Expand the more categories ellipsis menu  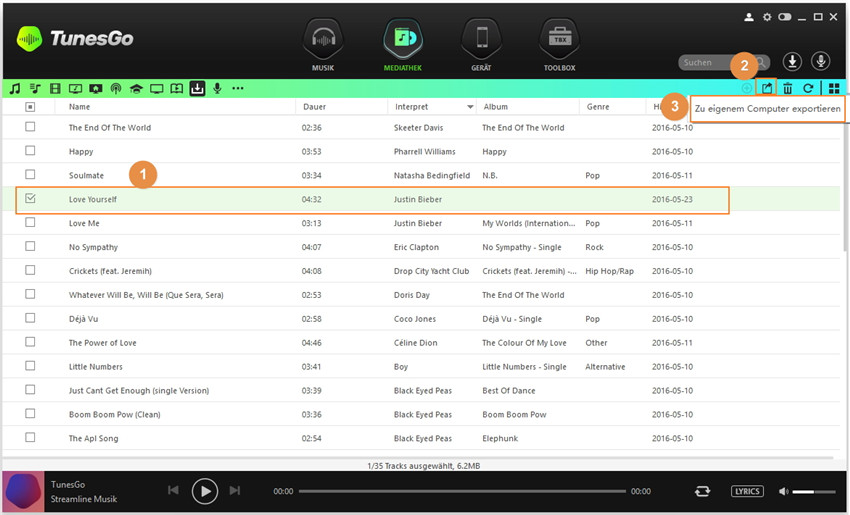point(237,88)
